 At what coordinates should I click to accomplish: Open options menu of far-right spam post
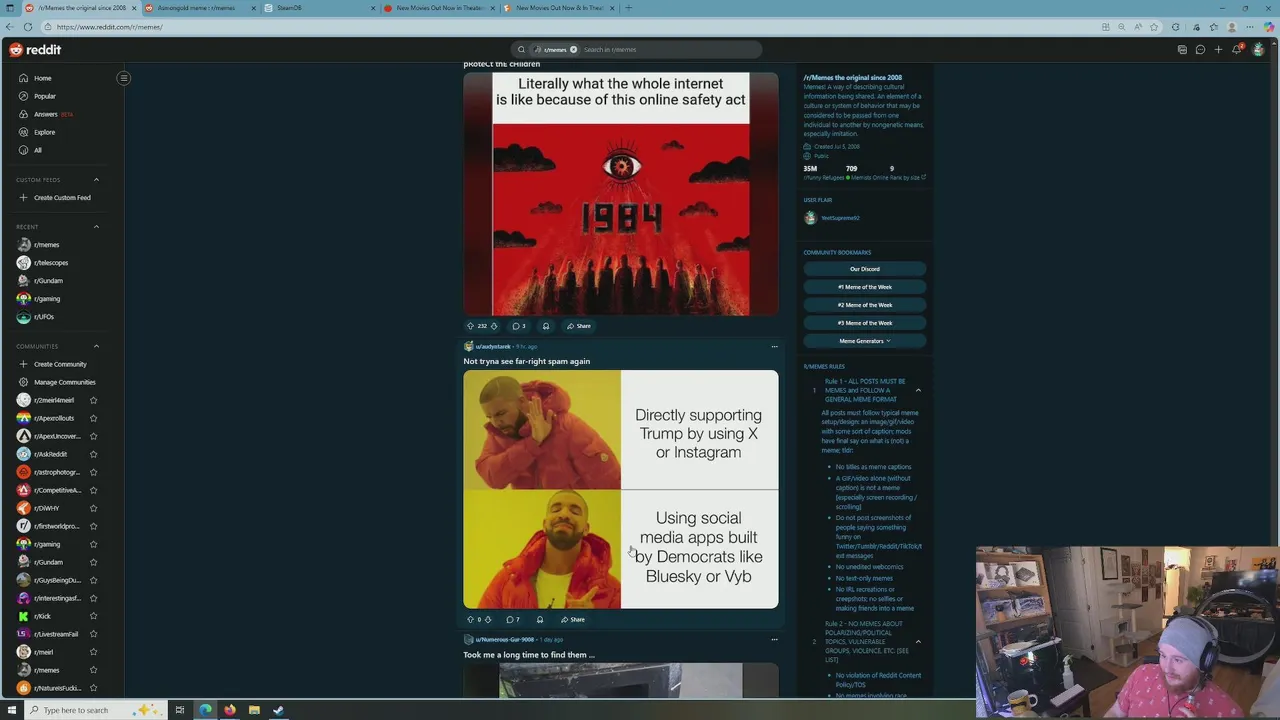pyautogui.click(x=774, y=347)
